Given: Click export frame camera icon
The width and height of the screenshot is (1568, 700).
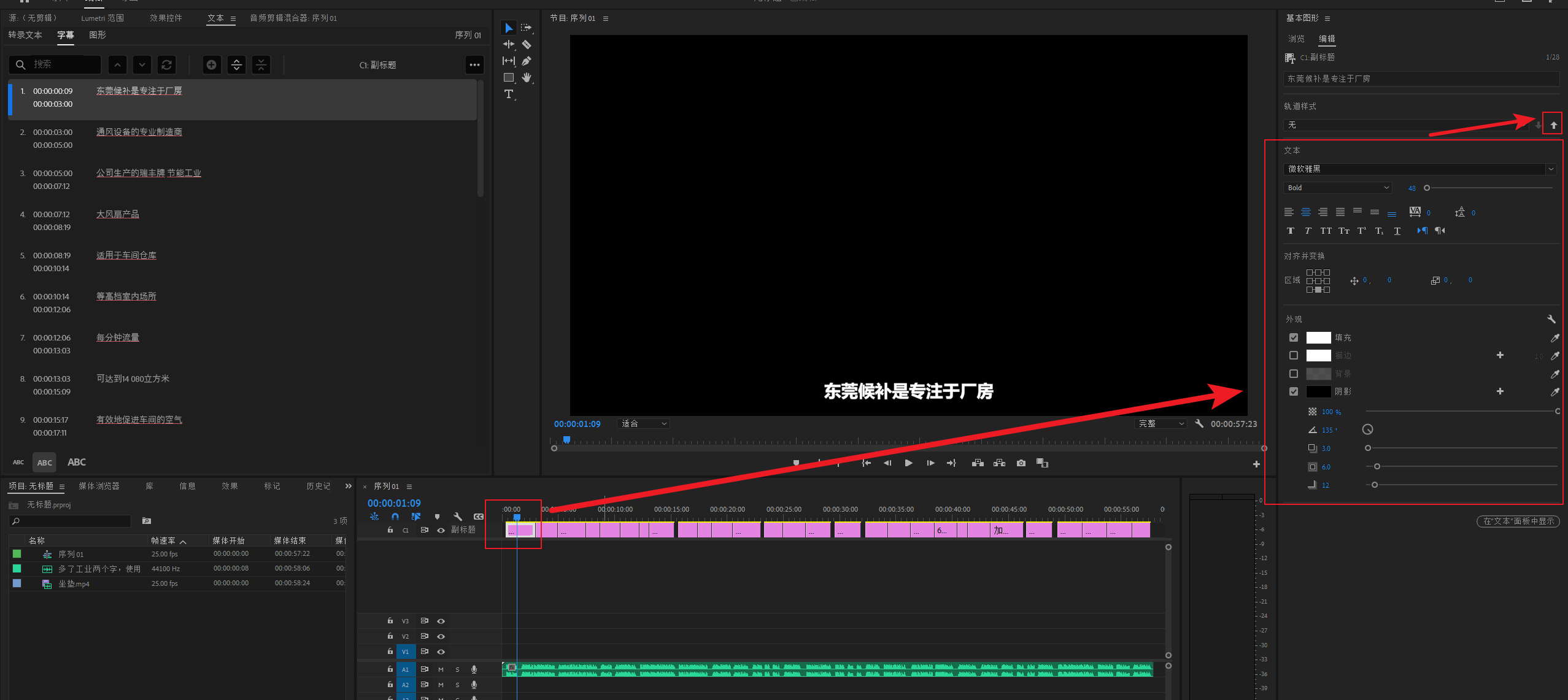Looking at the screenshot, I should (x=1021, y=463).
